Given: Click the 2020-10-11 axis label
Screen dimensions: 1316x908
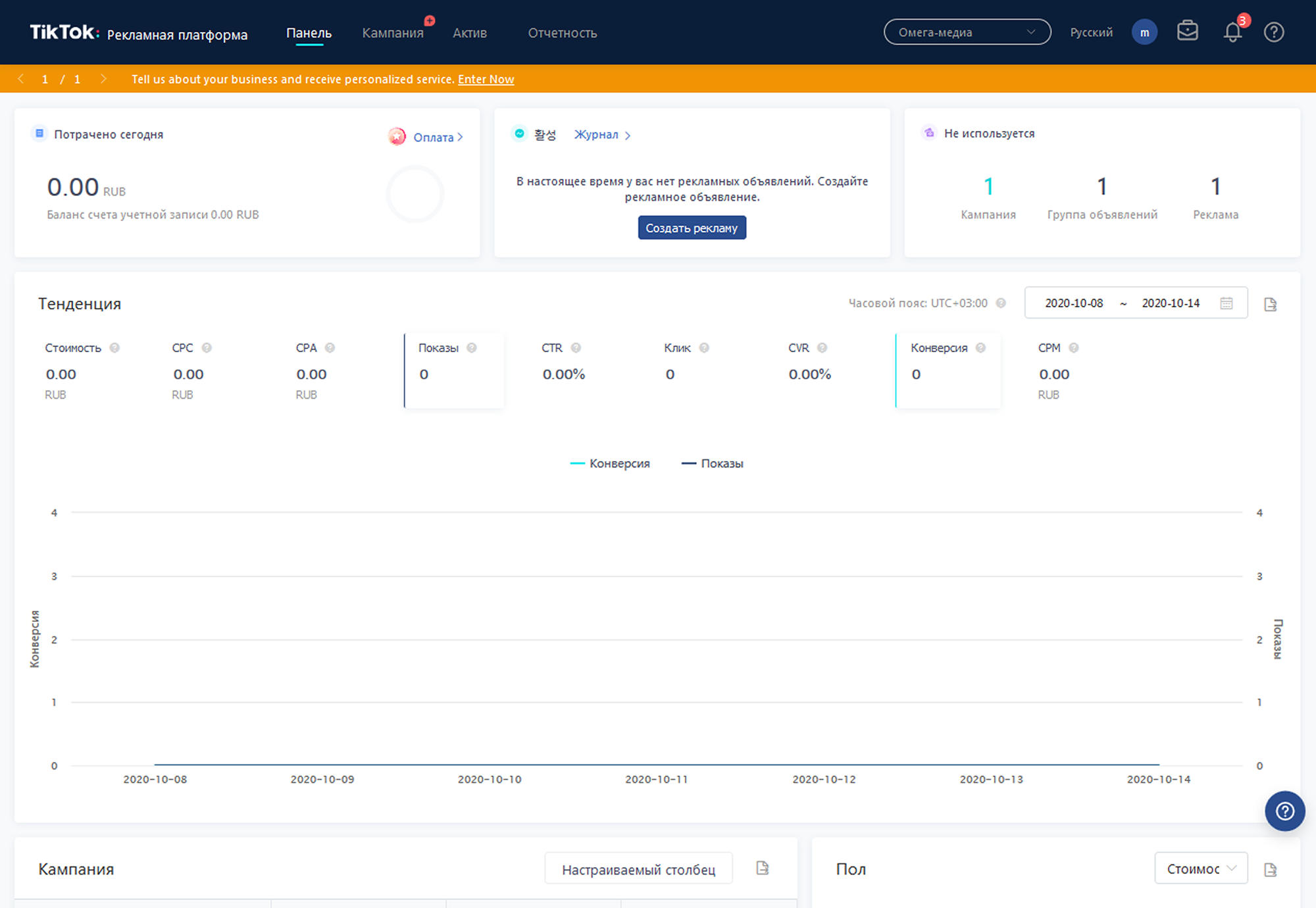Looking at the screenshot, I should [x=656, y=779].
